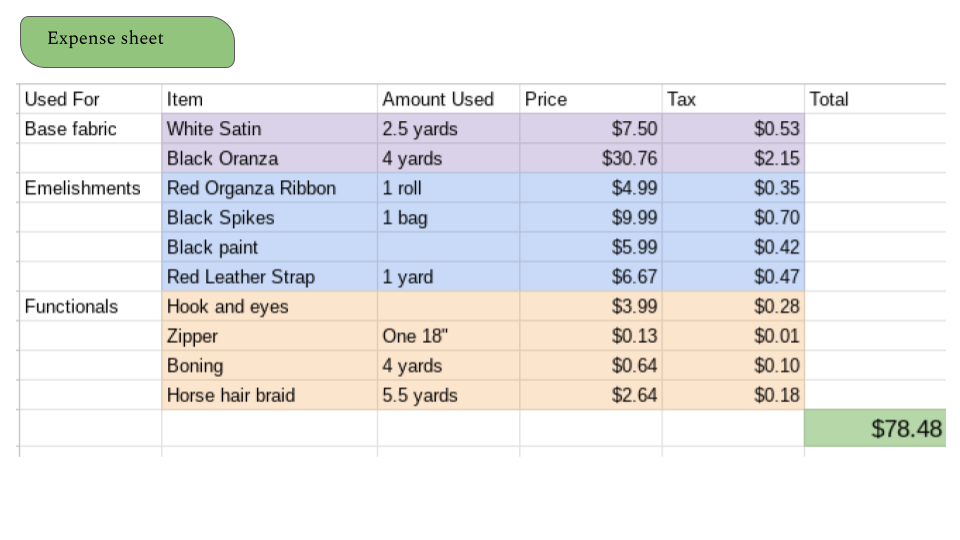Select the Amount Used header cell
Screen dimensions: 960x540
click(x=448, y=99)
